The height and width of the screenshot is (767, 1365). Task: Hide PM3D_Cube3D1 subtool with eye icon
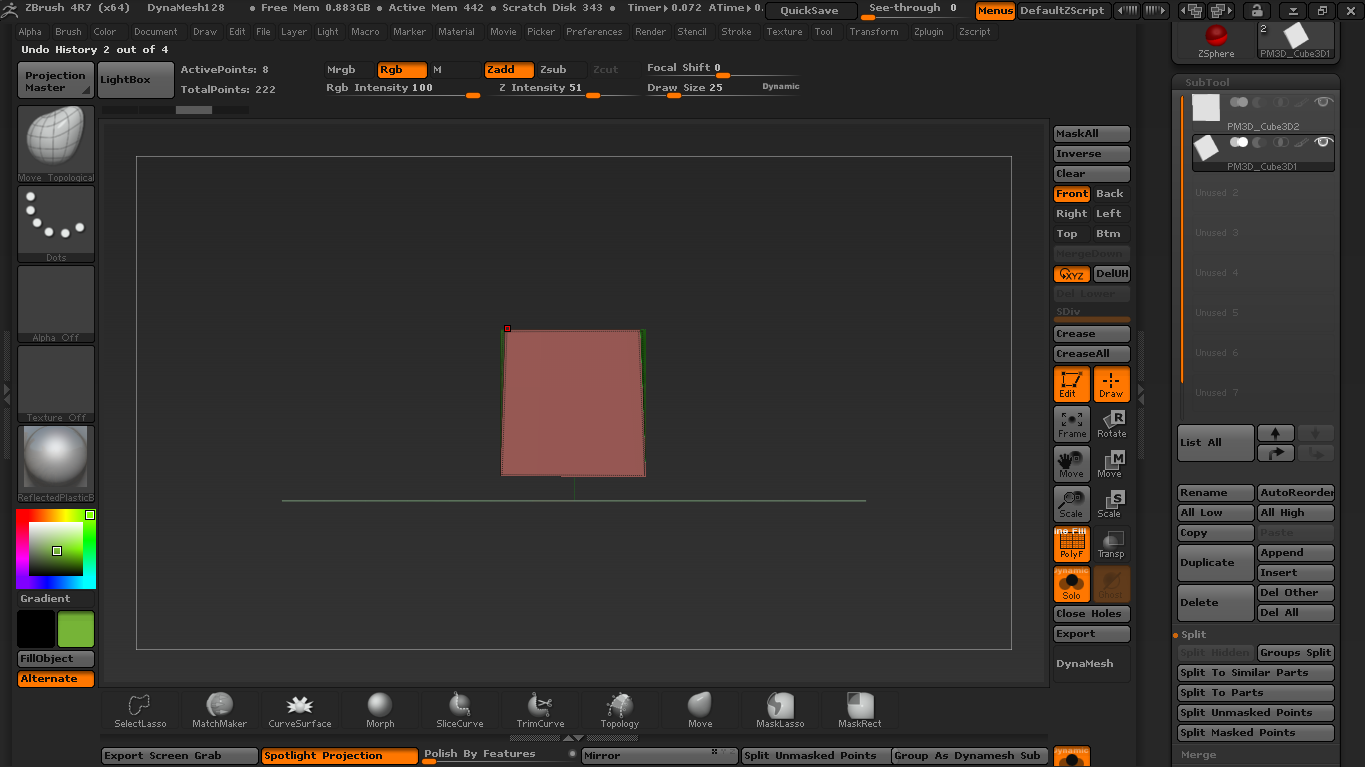pyautogui.click(x=1323, y=142)
